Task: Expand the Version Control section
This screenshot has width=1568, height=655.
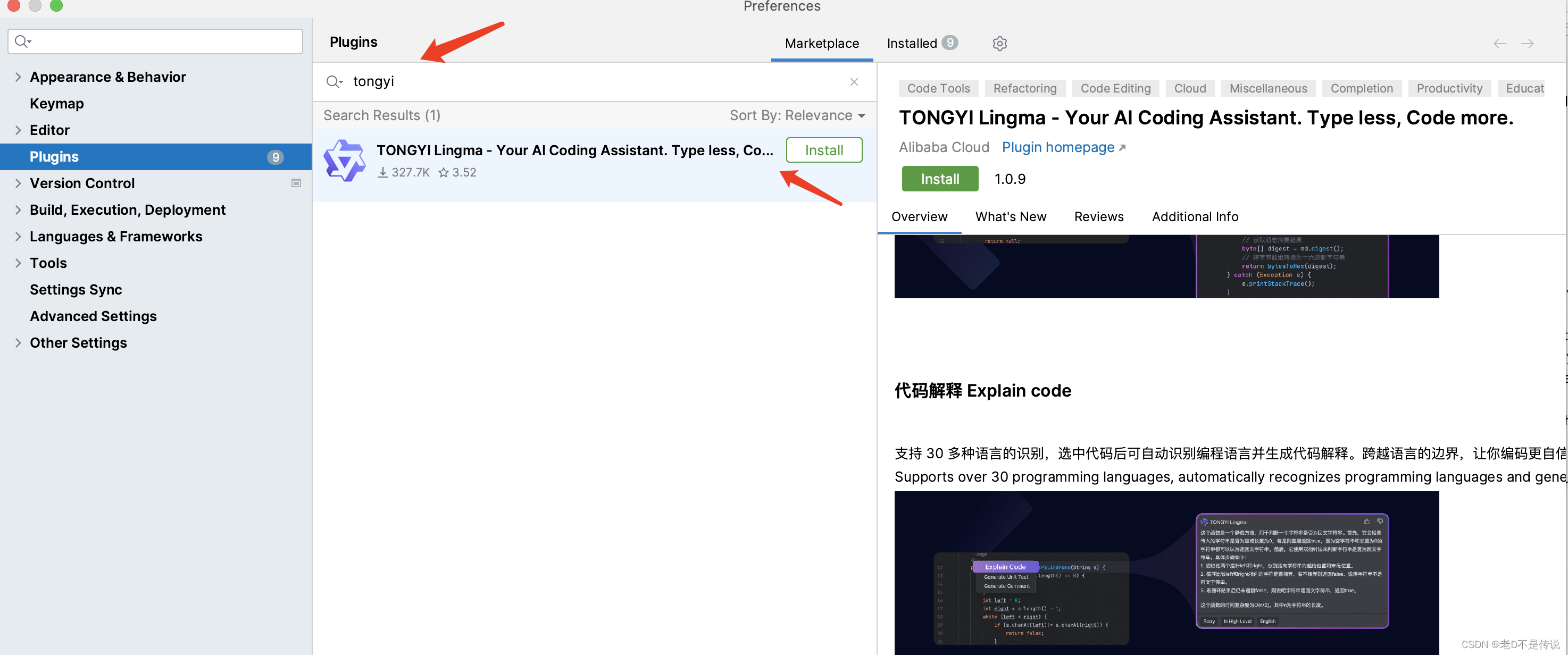Action: coord(18,182)
